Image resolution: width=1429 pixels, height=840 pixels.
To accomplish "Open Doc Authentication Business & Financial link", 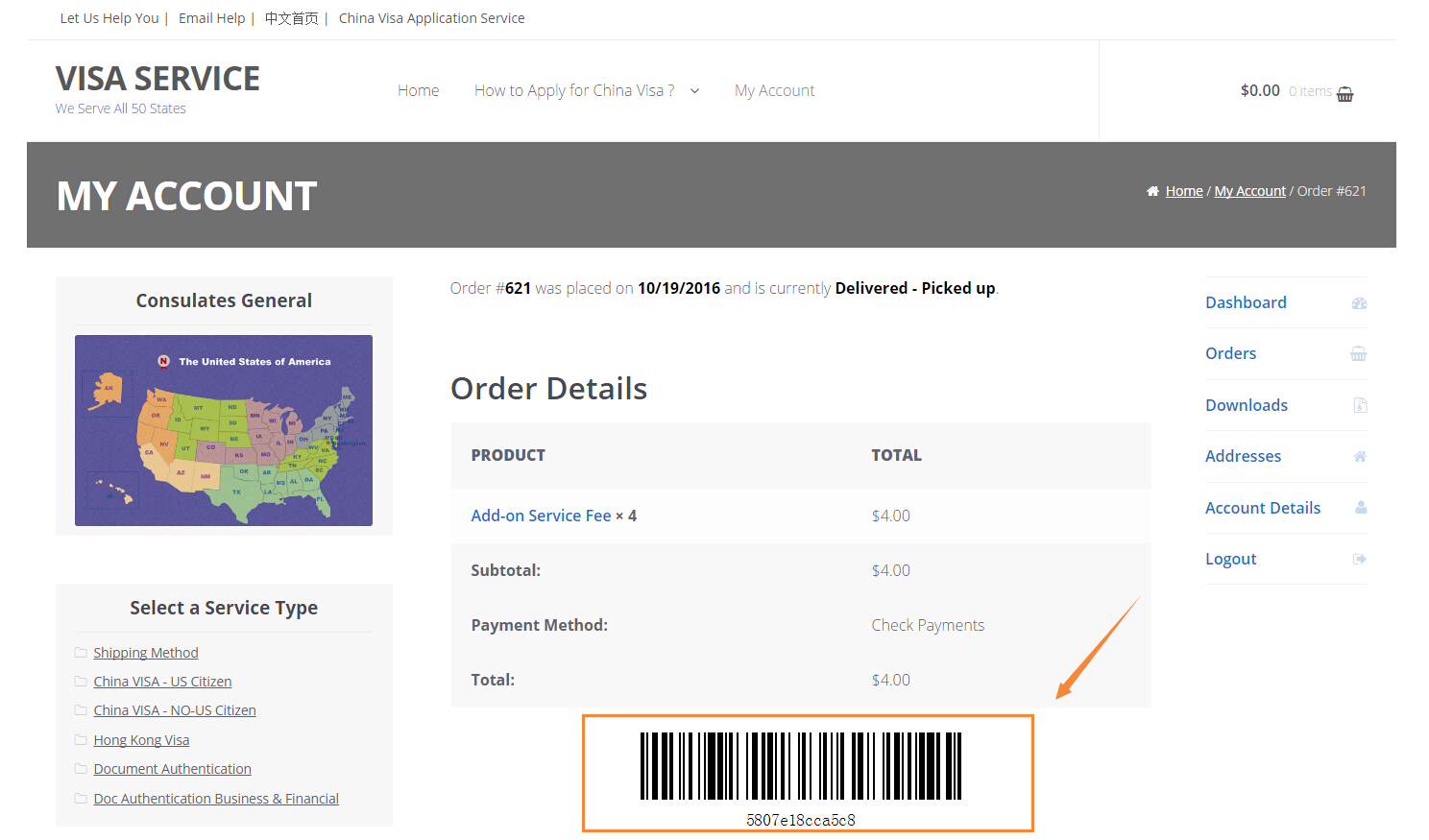I will (216, 799).
